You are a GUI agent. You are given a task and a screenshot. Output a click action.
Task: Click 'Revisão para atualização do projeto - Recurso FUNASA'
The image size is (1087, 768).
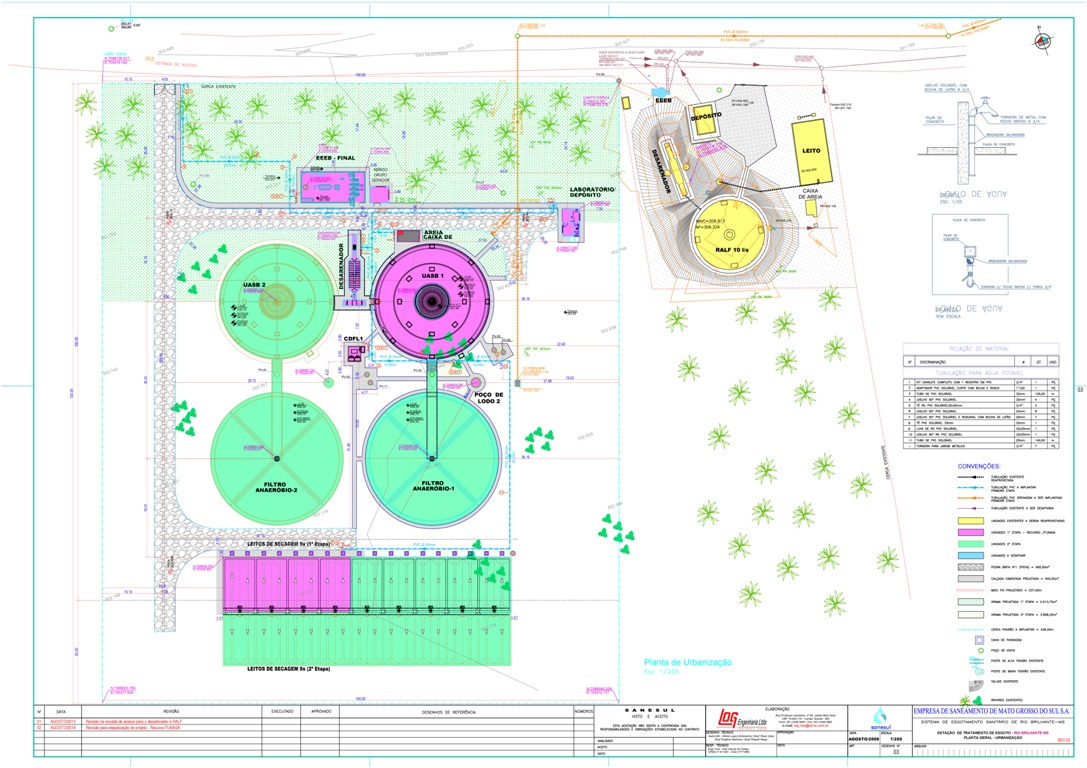pyautogui.click(x=132, y=728)
